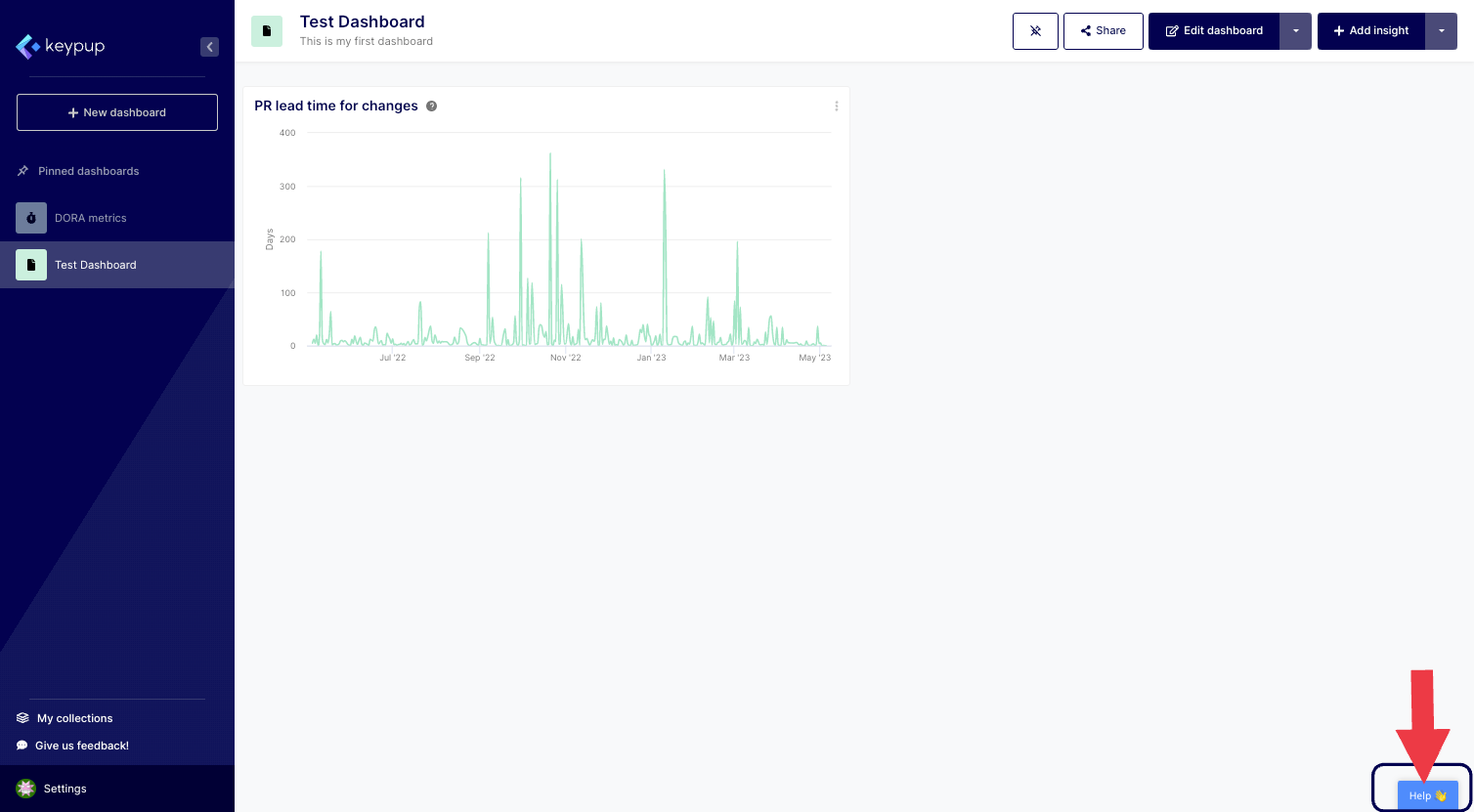This screenshot has width=1474, height=812.
Task: Expand the Edit dashboard dropdown arrow
Action: coord(1295,31)
